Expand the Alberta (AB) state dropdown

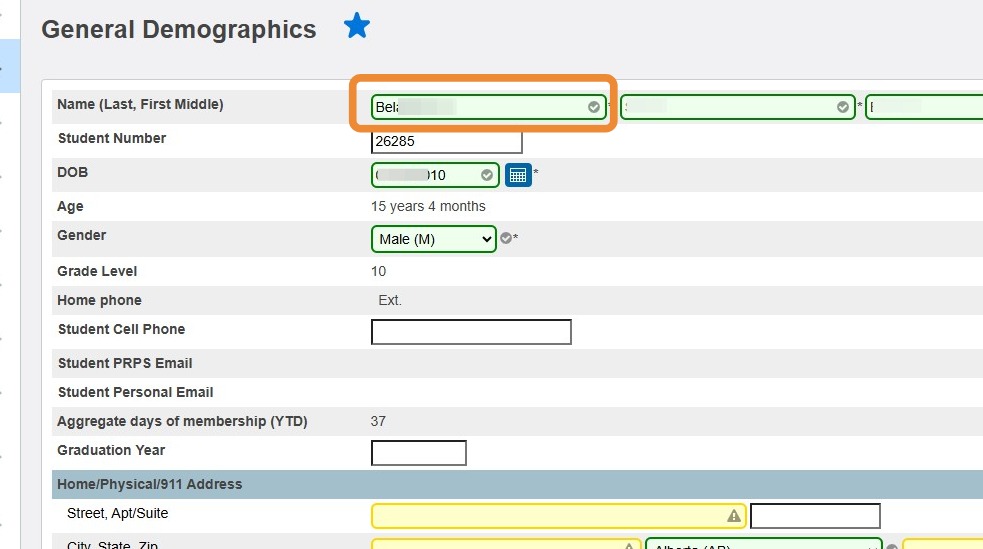coord(765,545)
